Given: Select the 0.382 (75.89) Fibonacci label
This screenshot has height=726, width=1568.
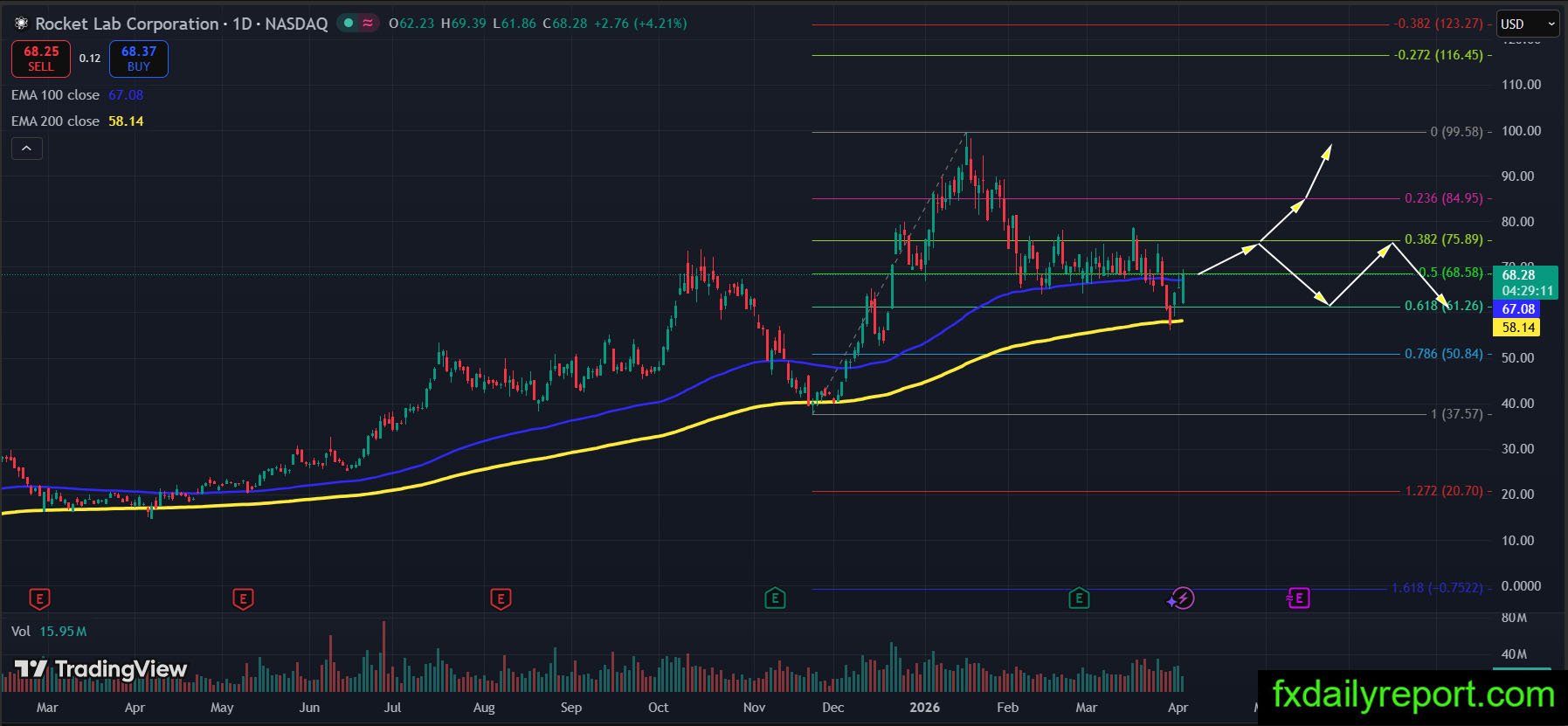Looking at the screenshot, I should pos(1444,239).
